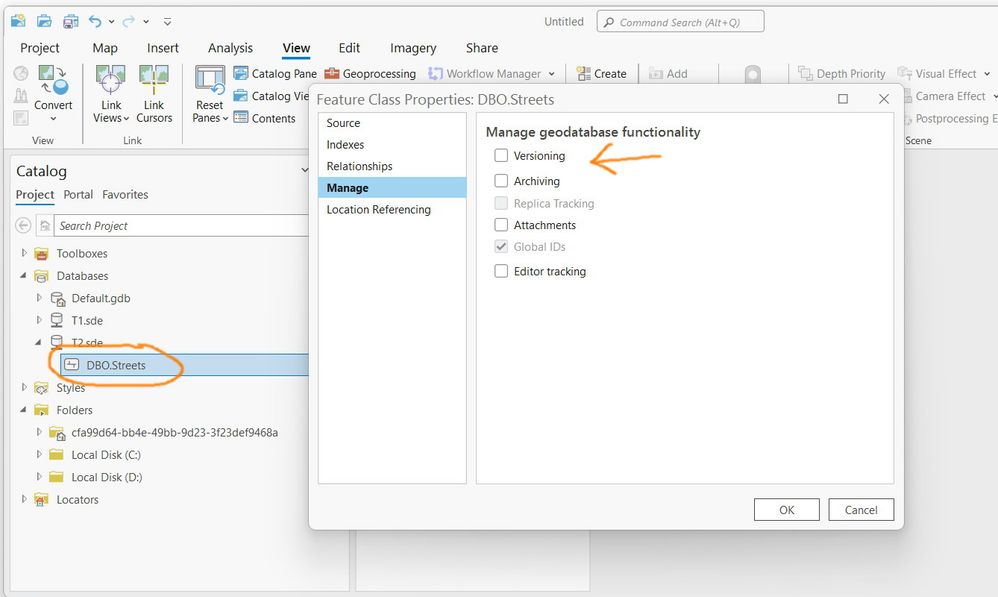This screenshot has width=998, height=597.
Task: Click the Global IDs checkbox
Action: pyautogui.click(x=502, y=246)
